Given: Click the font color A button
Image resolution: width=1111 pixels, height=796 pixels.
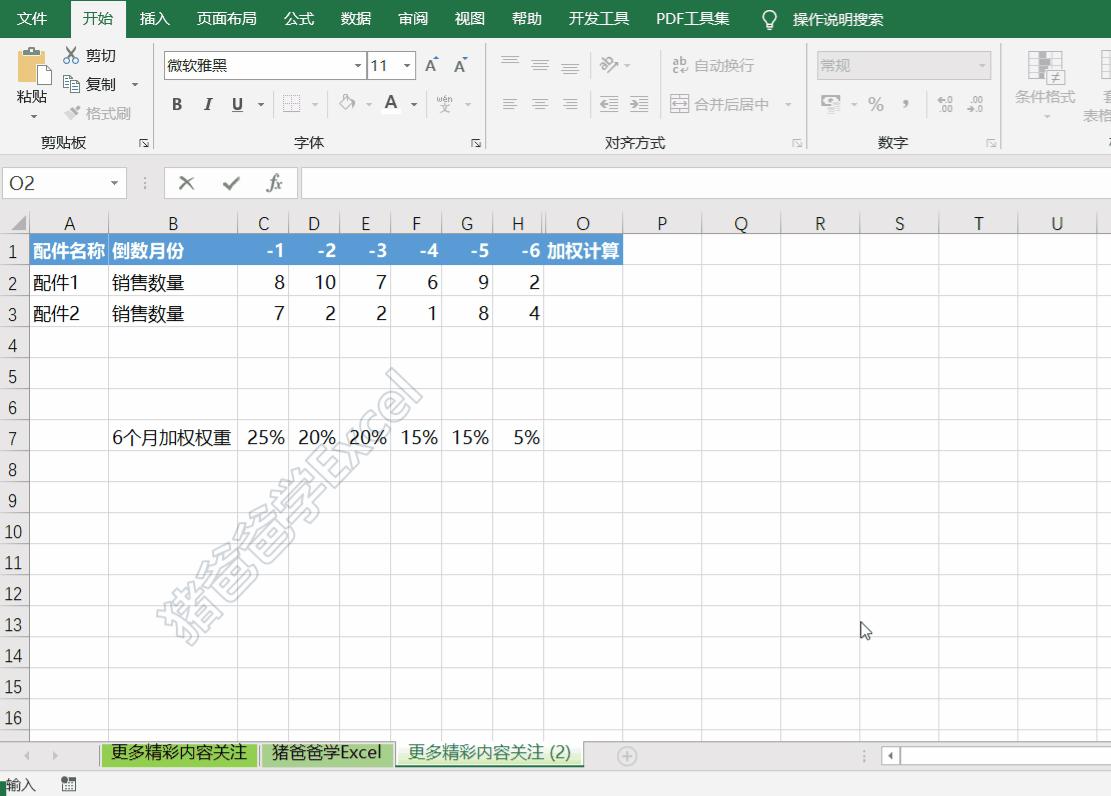Looking at the screenshot, I should coord(390,103).
